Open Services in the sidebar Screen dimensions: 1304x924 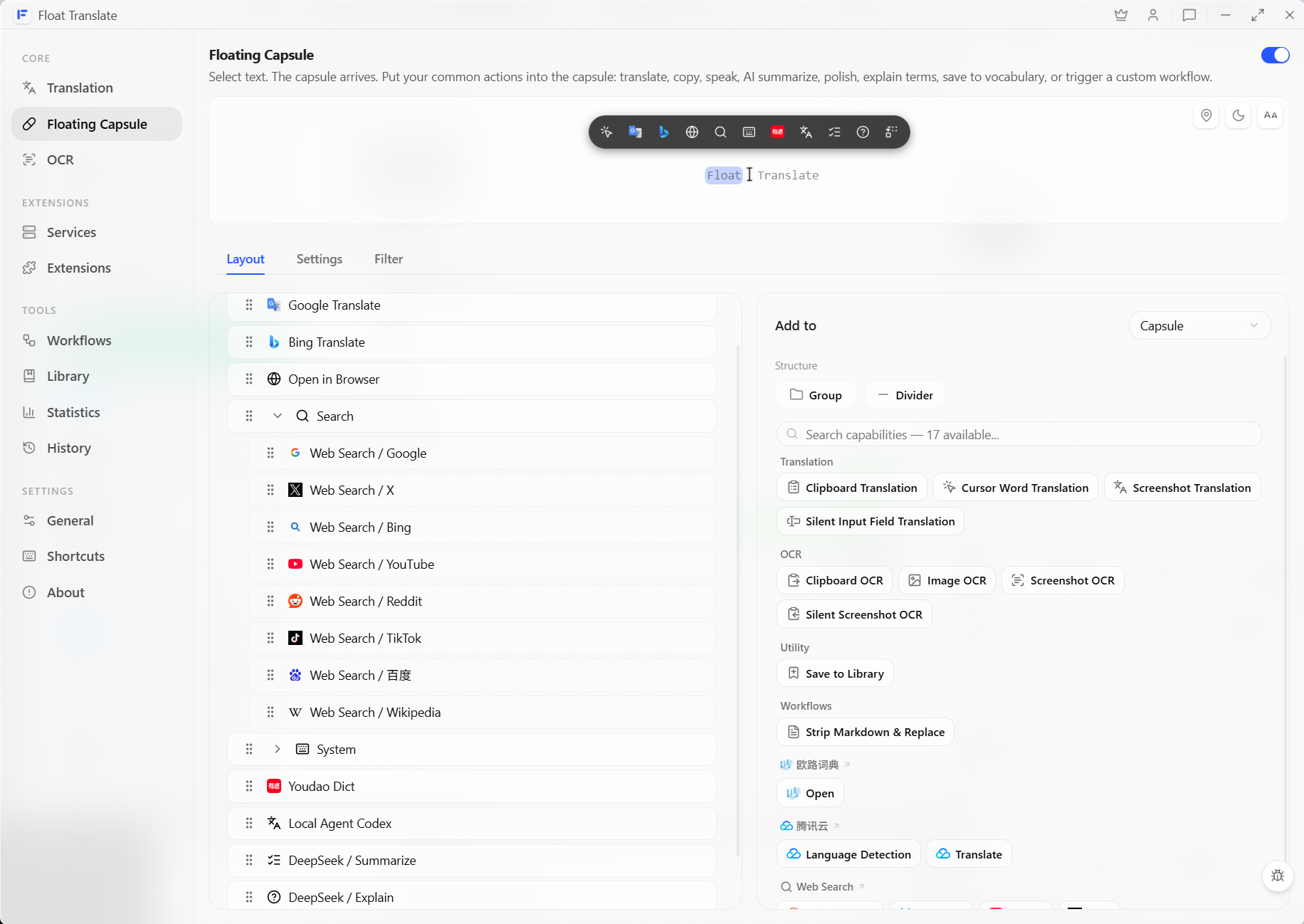[97, 233]
